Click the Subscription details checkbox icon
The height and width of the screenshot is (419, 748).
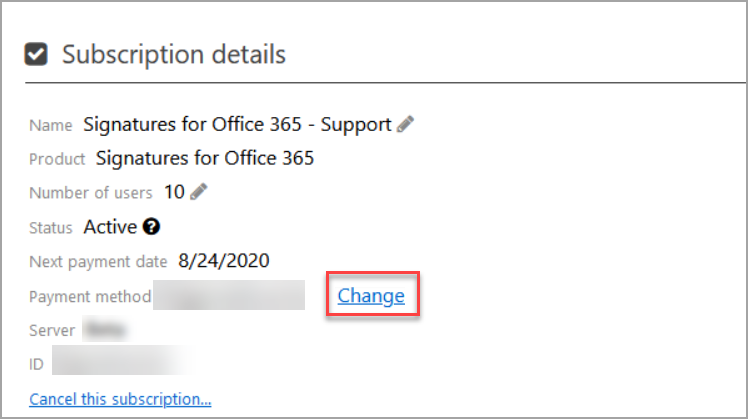click(x=37, y=55)
